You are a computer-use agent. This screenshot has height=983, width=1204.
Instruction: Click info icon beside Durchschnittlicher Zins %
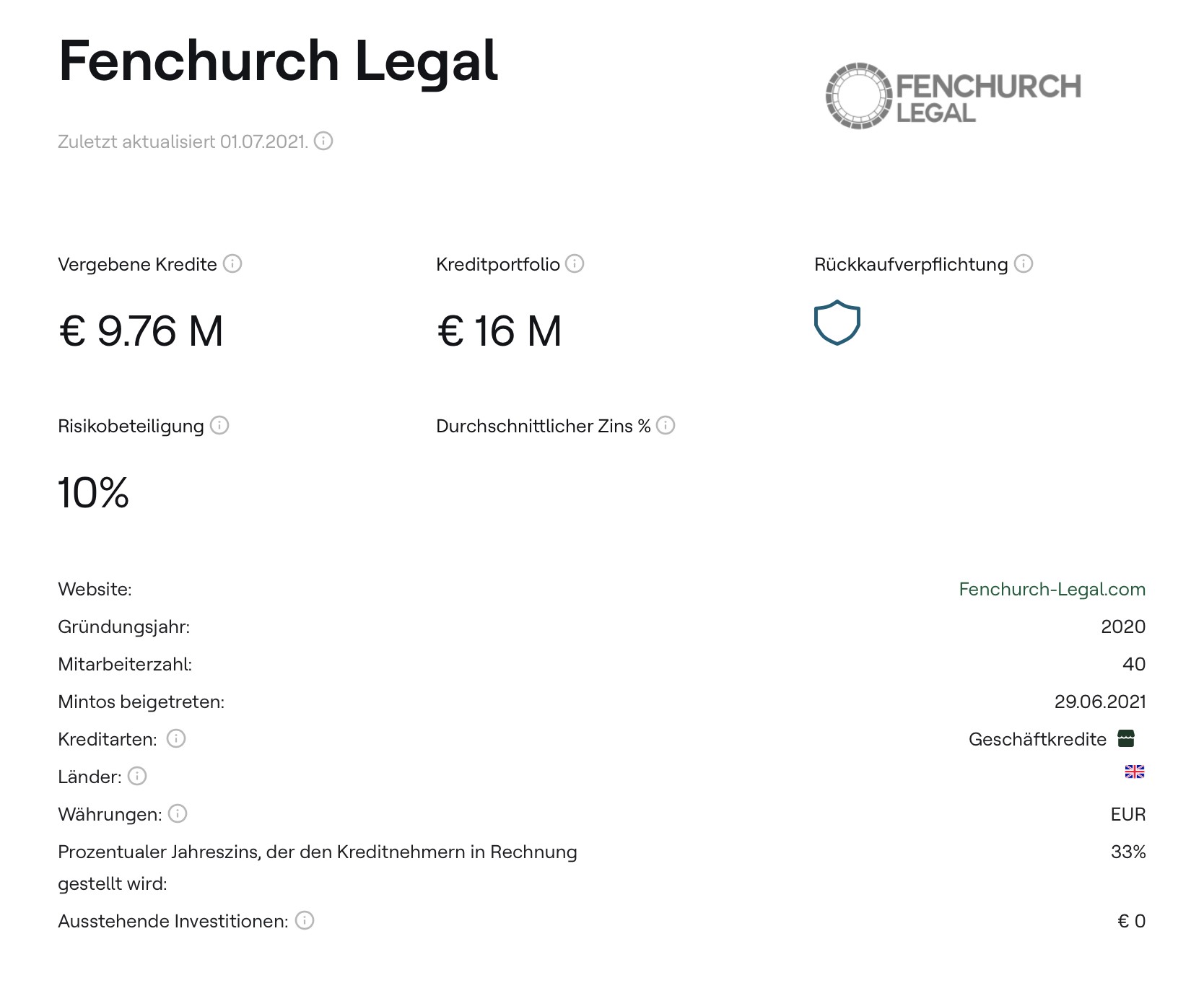[666, 425]
